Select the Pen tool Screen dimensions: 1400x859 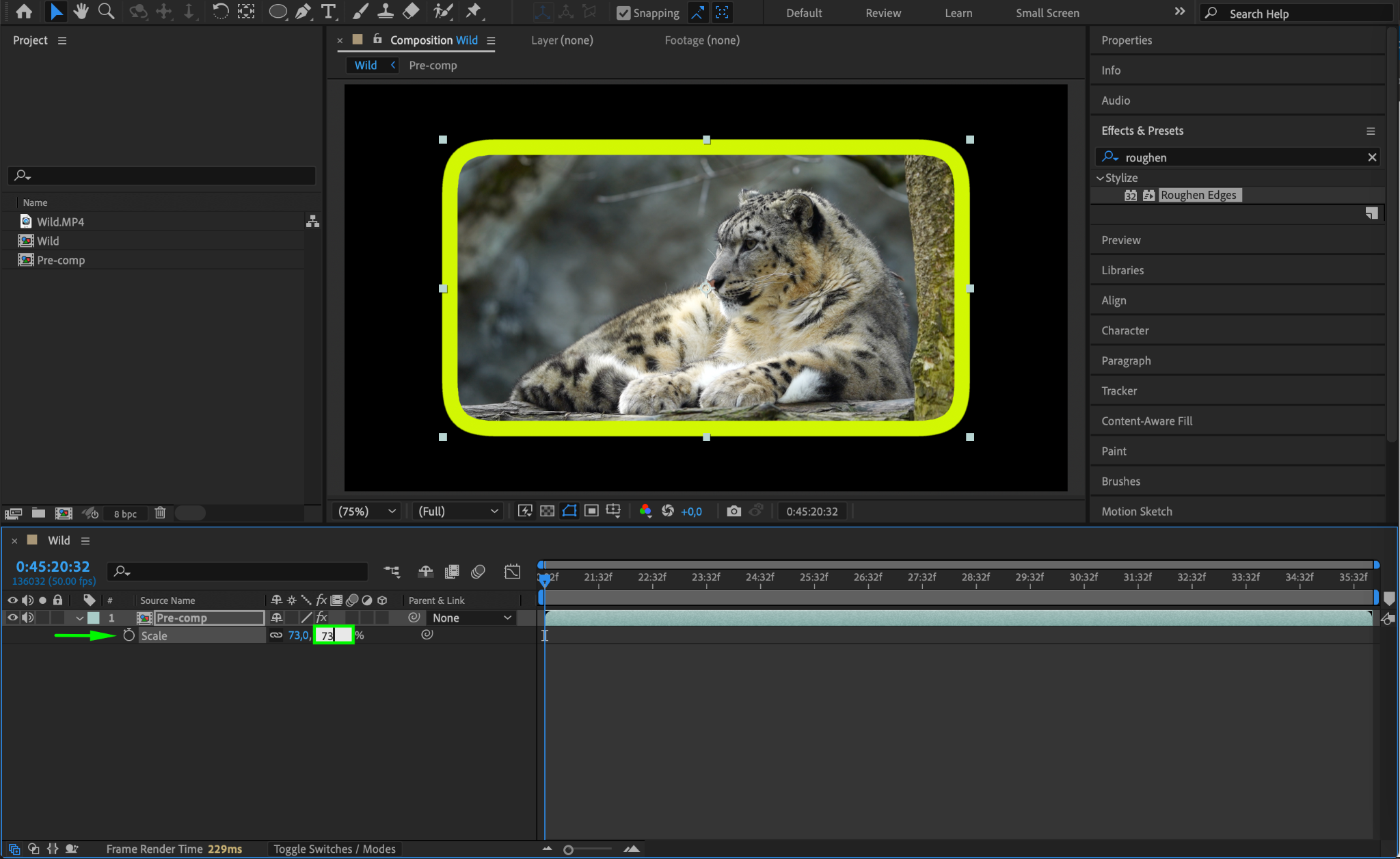pyautogui.click(x=303, y=12)
